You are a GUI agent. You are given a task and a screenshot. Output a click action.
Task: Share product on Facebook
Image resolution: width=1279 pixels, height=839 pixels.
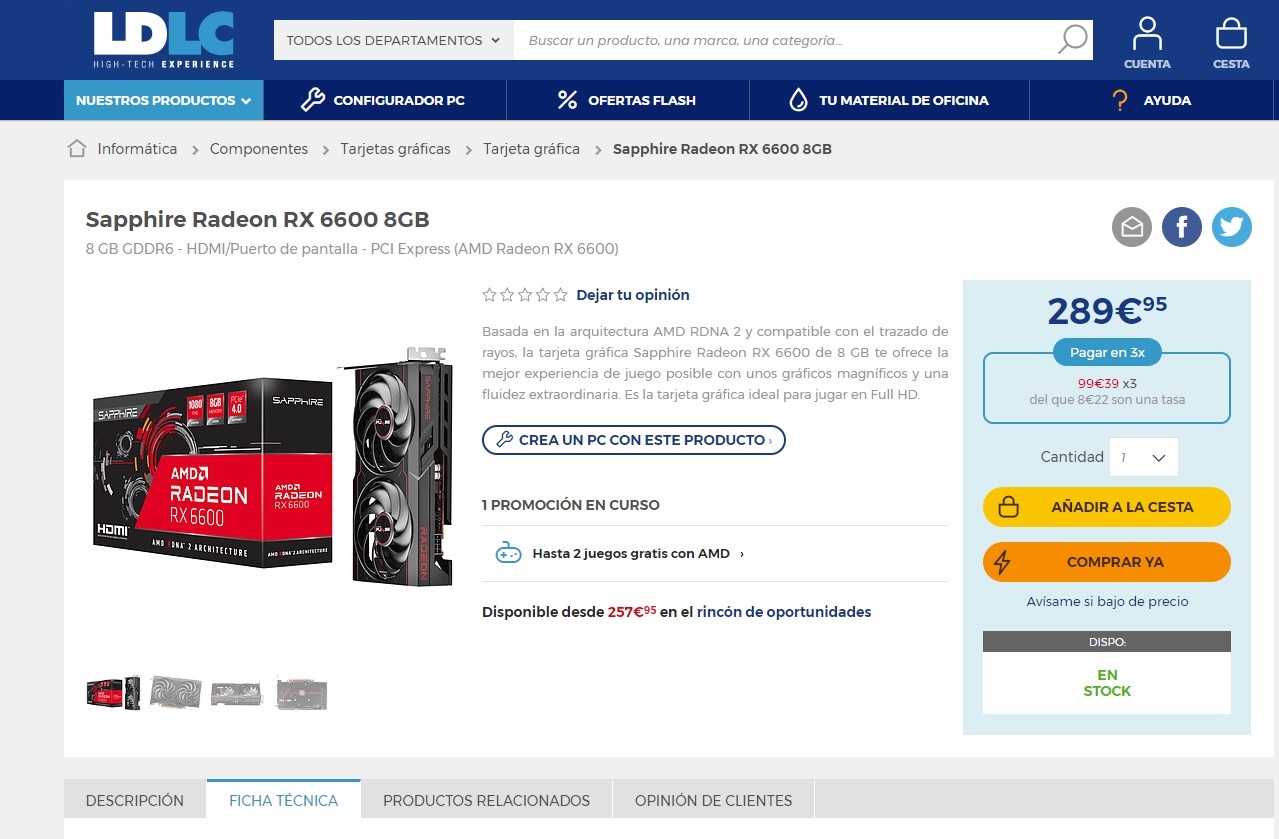coord(1182,228)
